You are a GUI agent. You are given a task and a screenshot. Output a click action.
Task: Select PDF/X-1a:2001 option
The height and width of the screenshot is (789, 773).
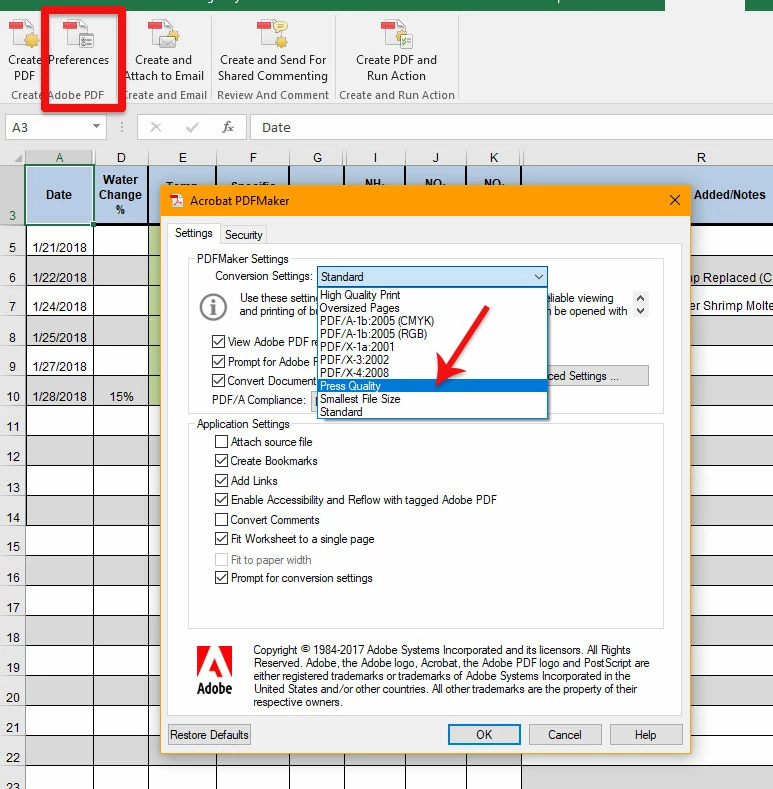click(432, 347)
